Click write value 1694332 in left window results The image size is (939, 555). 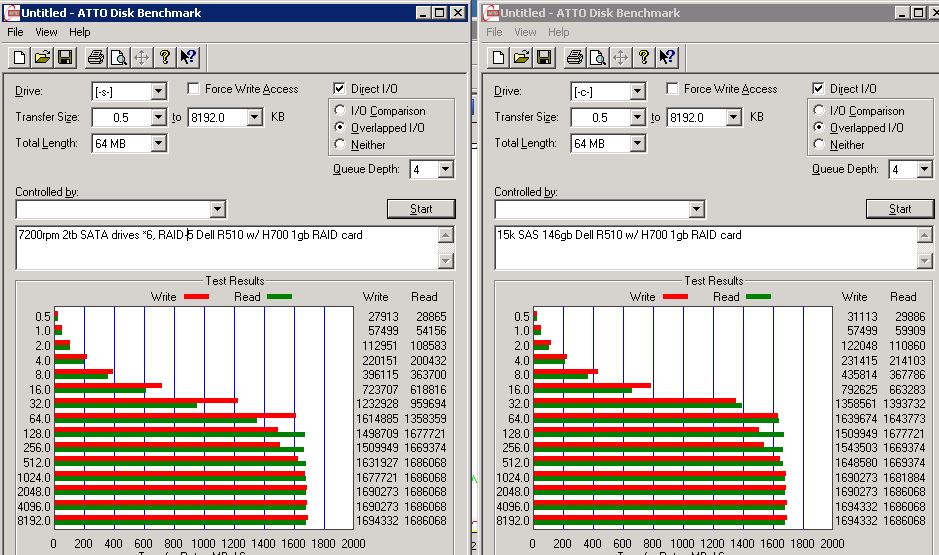(377, 521)
